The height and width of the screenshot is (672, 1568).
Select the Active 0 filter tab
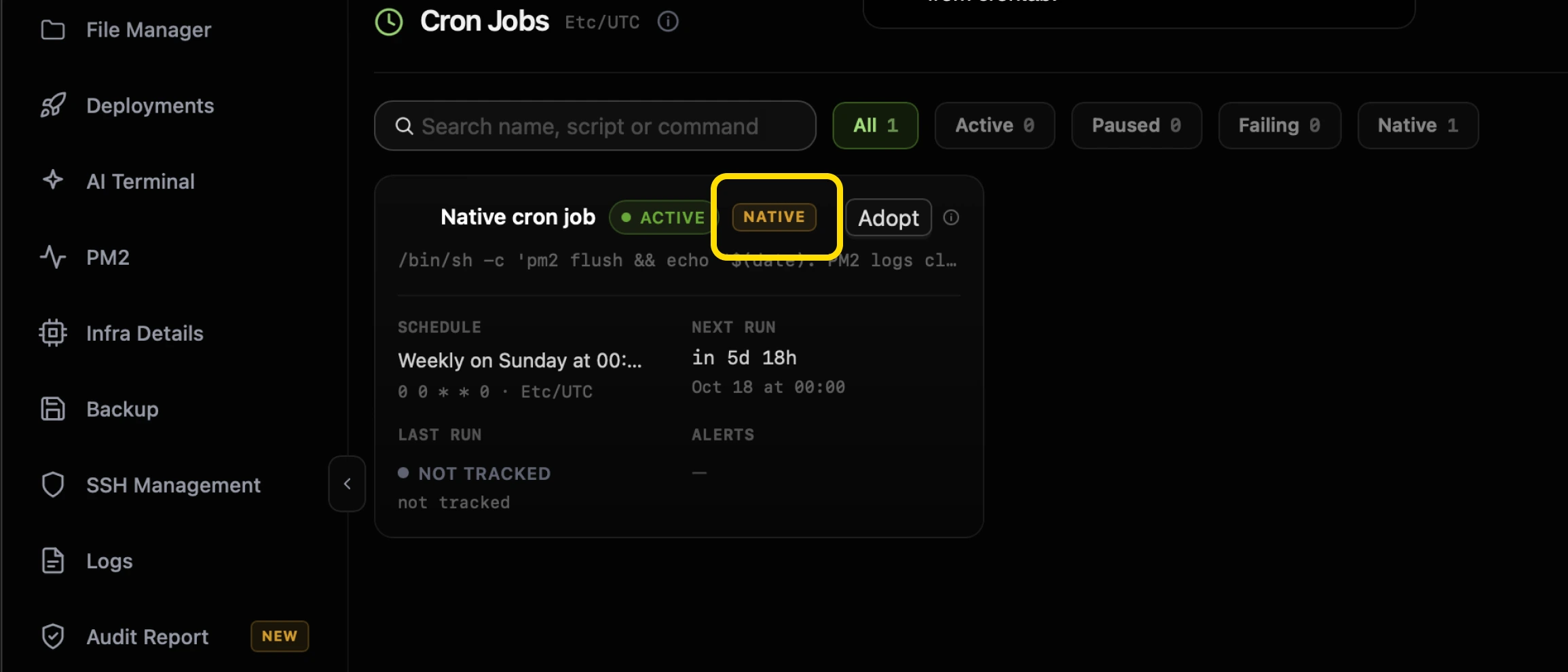994,126
